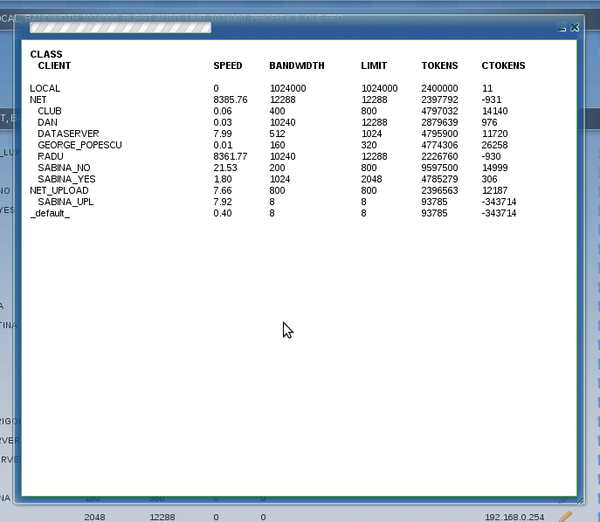The width and height of the screenshot is (600, 522).
Task: Click SABINA_YES limit value 2048
Action: [x=372, y=179]
